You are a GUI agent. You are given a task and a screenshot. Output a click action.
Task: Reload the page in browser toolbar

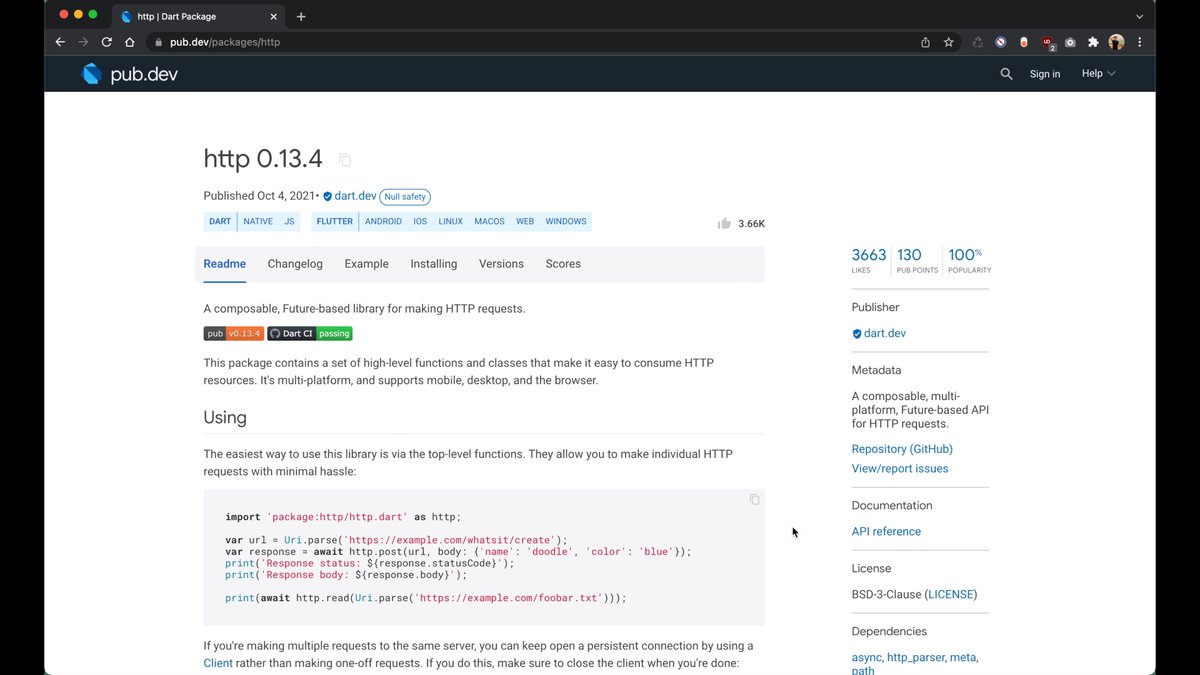pyautogui.click(x=106, y=42)
